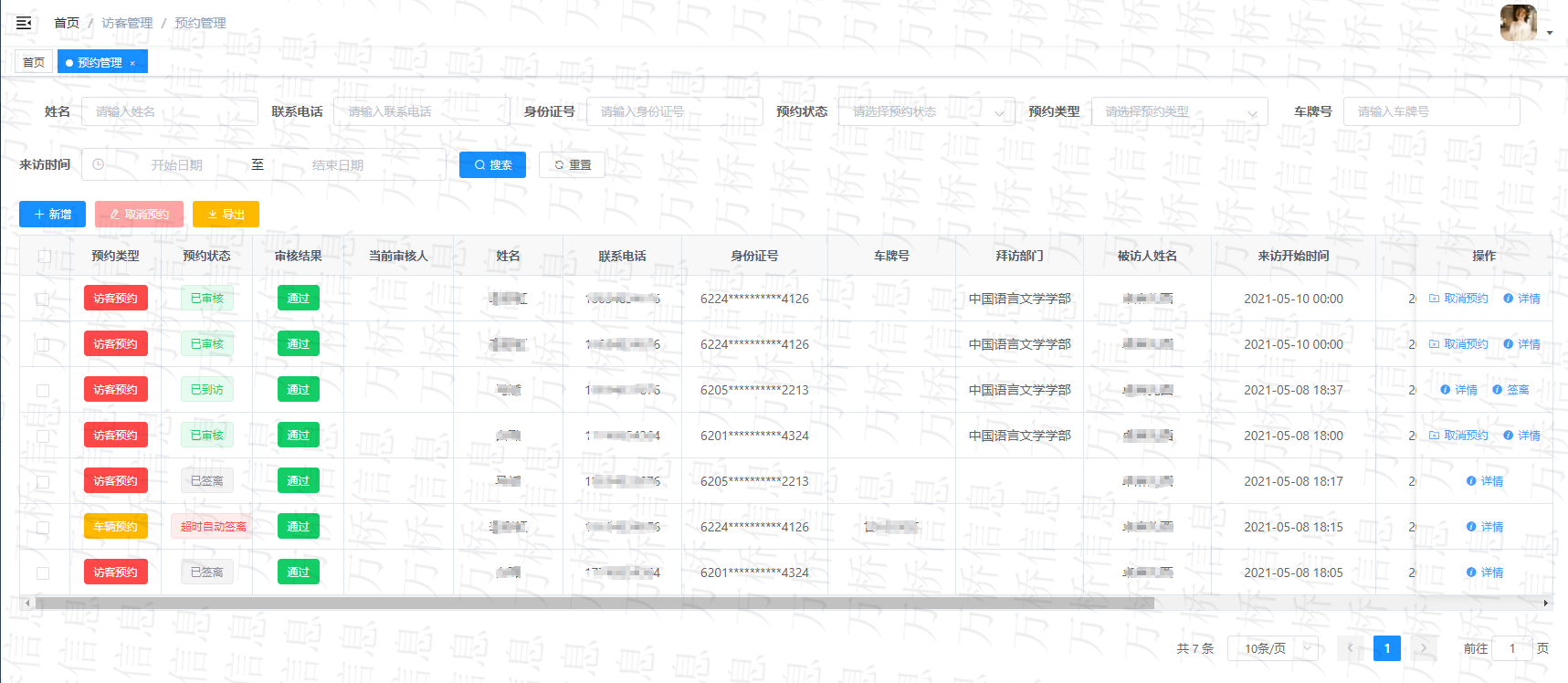
Task: Close the 预约管理 tab with its x icon
Action: coord(132,63)
